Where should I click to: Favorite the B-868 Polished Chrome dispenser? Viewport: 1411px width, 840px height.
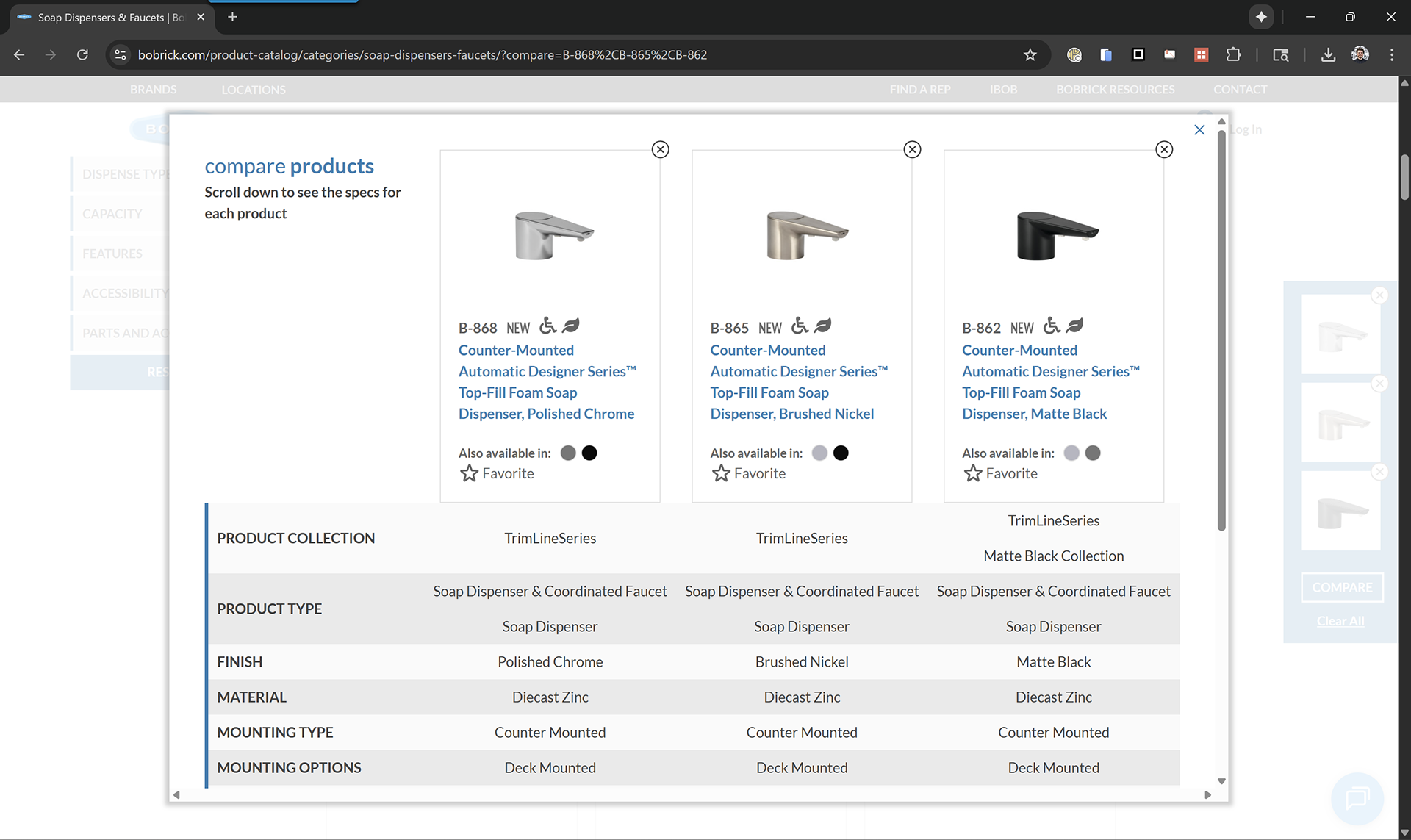point(497,474)
